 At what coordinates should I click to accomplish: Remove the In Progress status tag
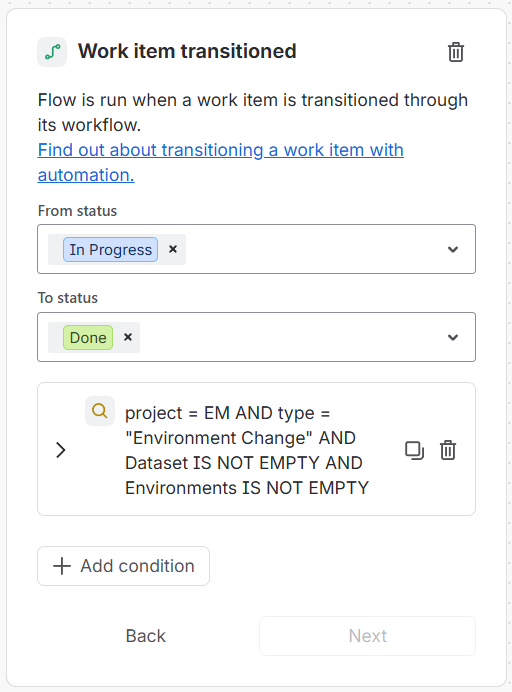173,249
